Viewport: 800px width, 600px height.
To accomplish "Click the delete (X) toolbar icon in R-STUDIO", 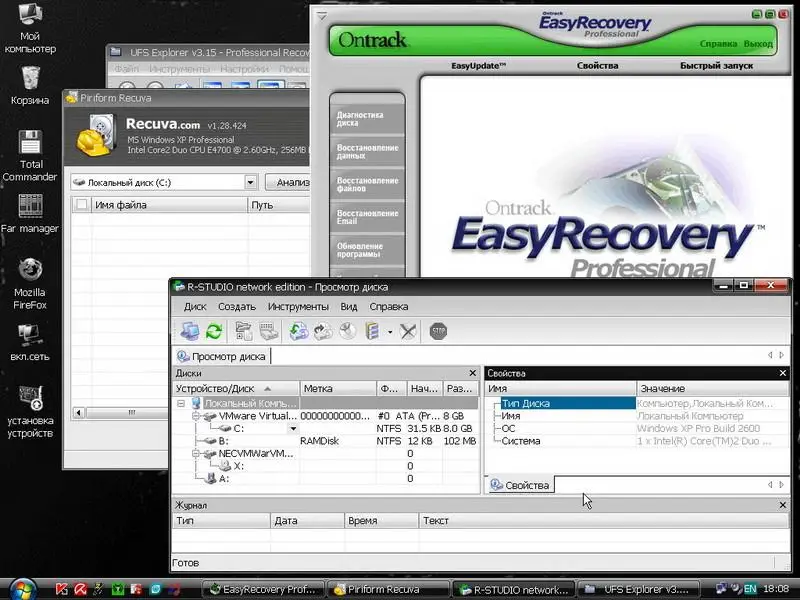I will tap(408, 332).
